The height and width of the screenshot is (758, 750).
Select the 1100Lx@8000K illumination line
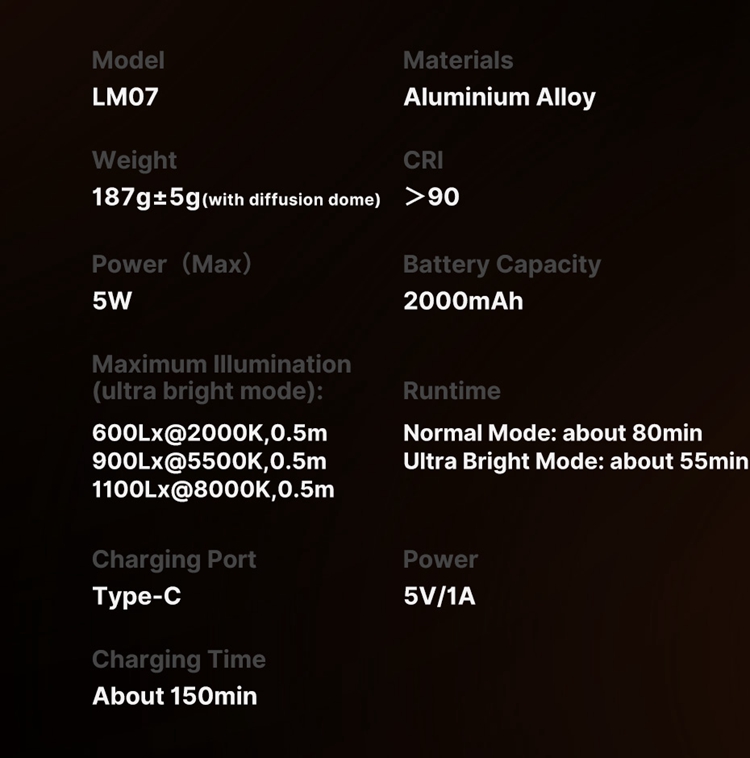pyautogui.click(x=213, y=490)
